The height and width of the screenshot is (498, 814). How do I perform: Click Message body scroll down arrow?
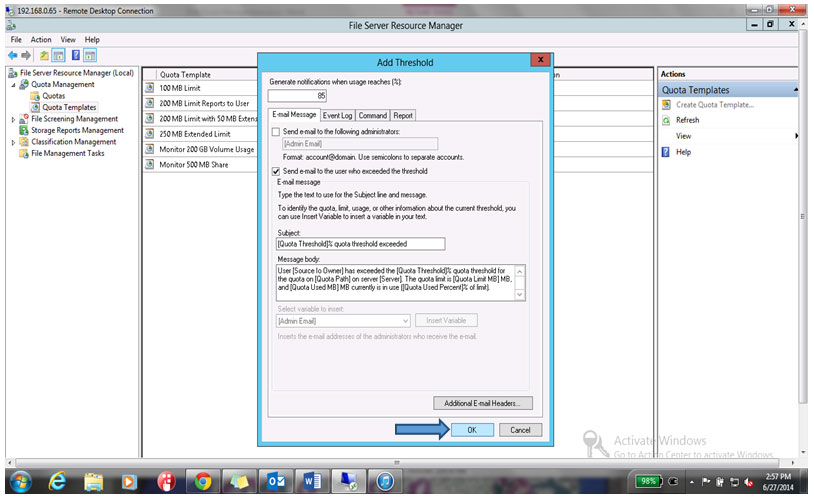pos(520,294)
